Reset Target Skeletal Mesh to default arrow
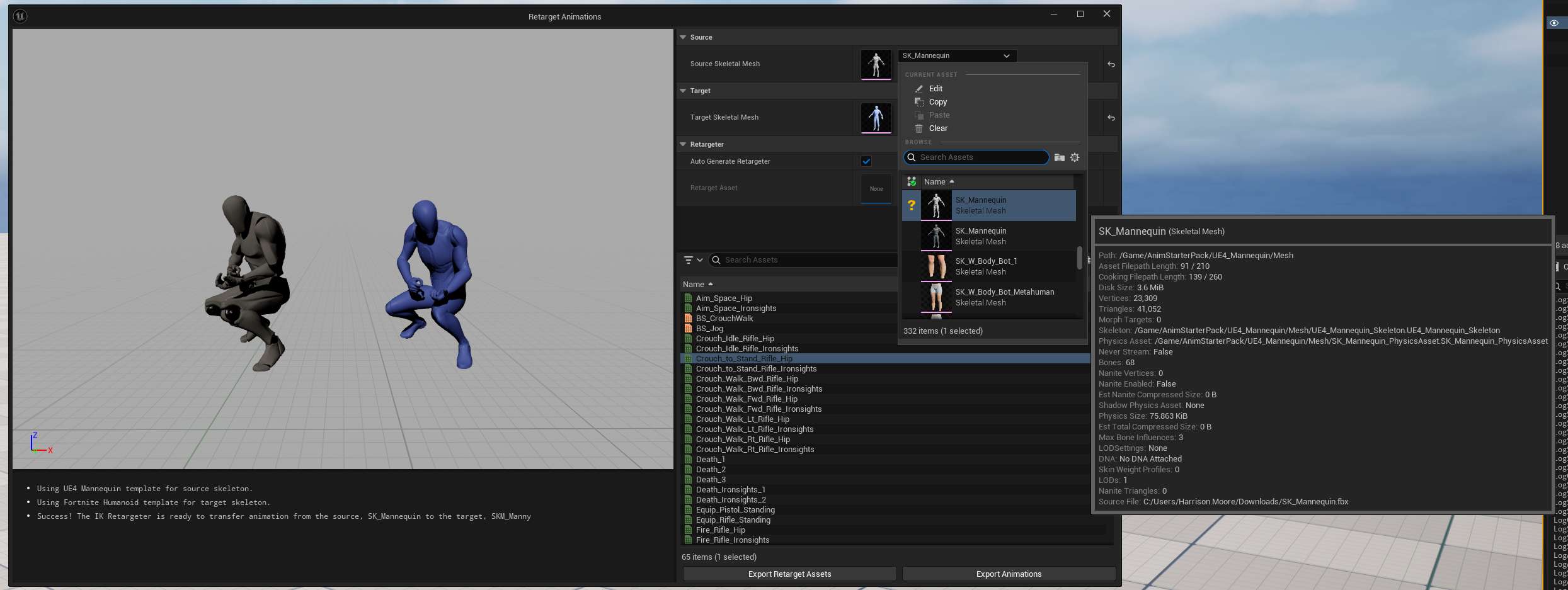The image size is (1568, 590). click(1111, 118)
